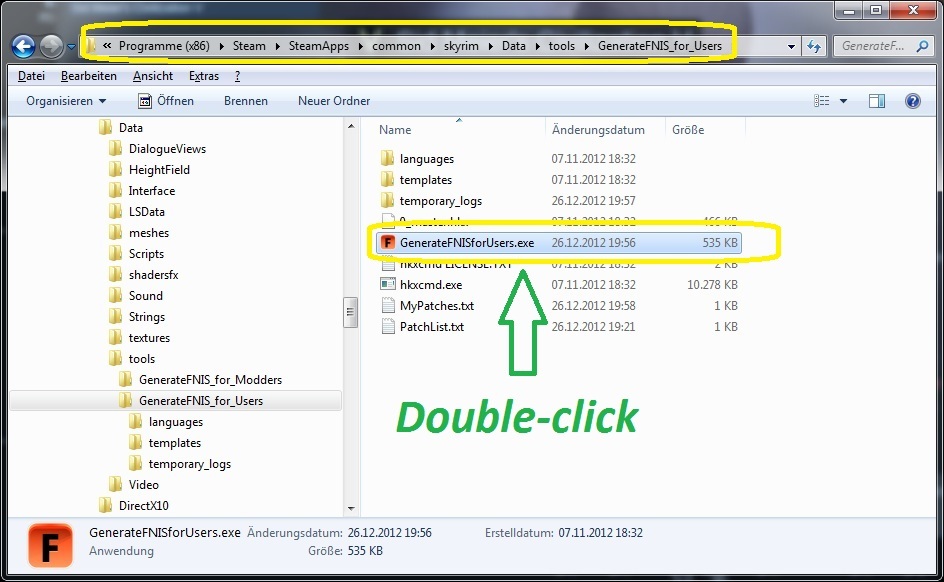Open the Organisieren dropdown

(66, 101)
